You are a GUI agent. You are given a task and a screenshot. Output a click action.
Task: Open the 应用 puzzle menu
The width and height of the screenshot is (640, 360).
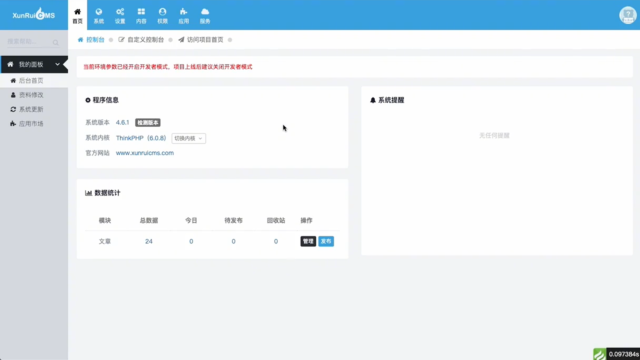click(x=184, y=16)
